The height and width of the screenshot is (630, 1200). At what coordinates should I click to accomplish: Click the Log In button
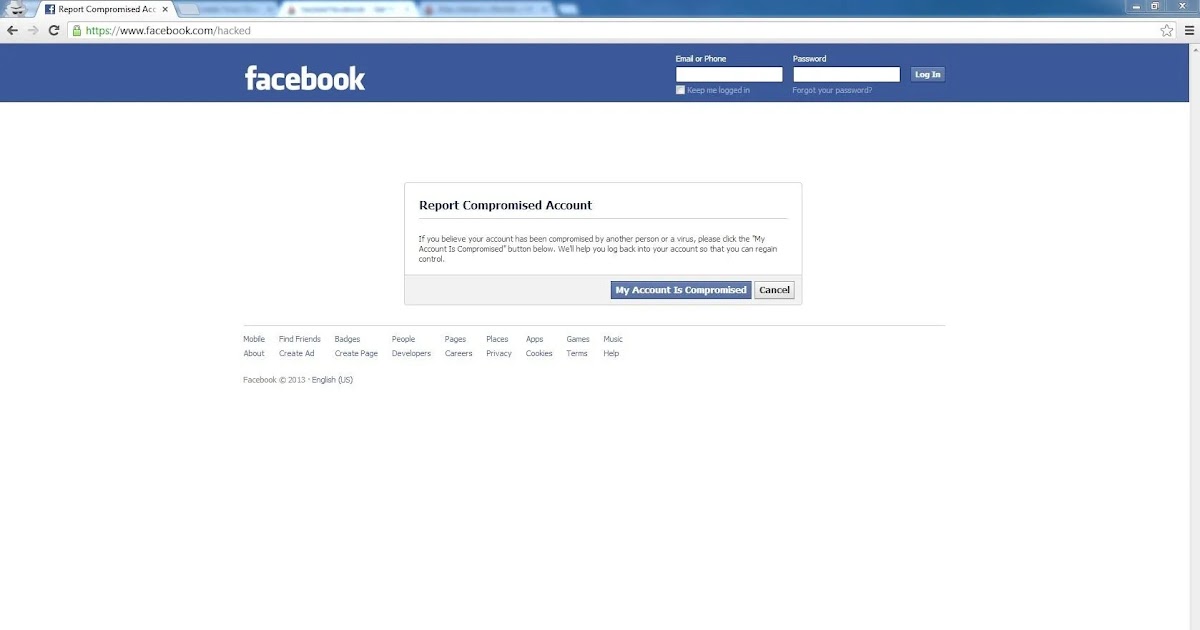(x=927, y=74)
